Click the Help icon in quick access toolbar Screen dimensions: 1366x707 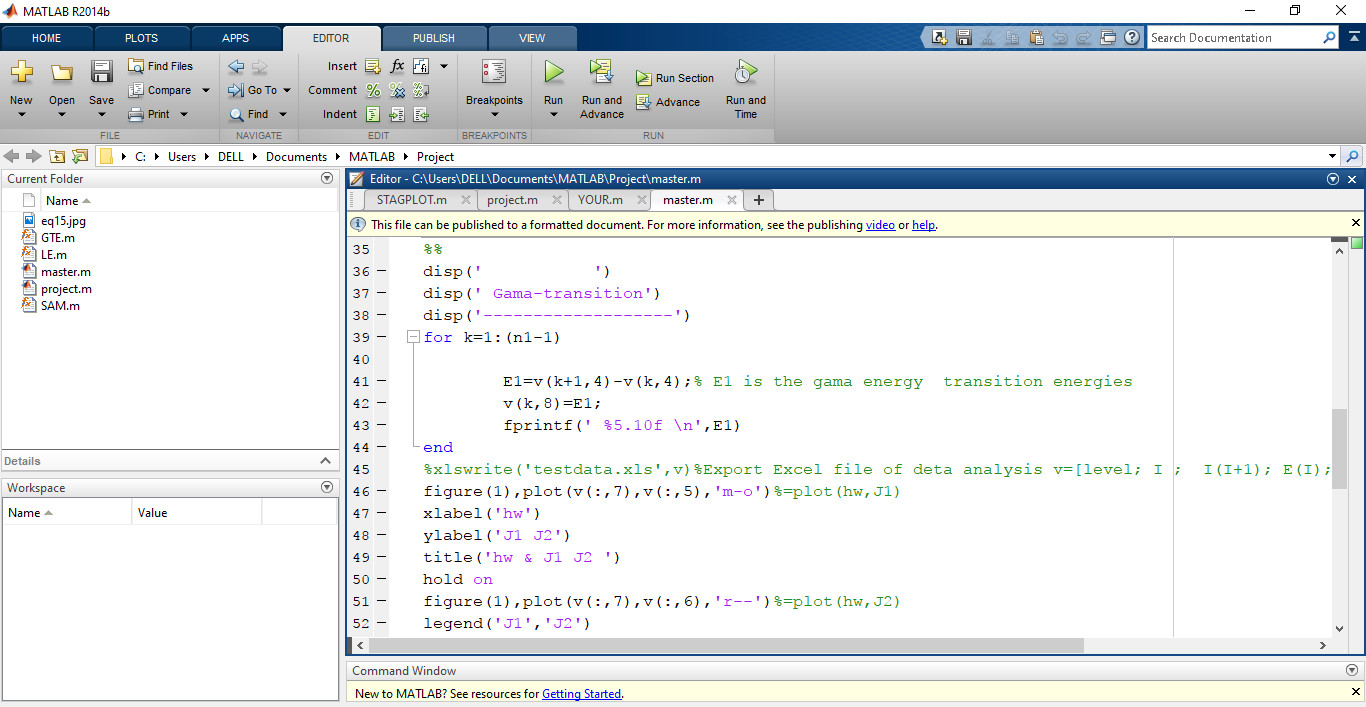click(x=1131, y=36)
